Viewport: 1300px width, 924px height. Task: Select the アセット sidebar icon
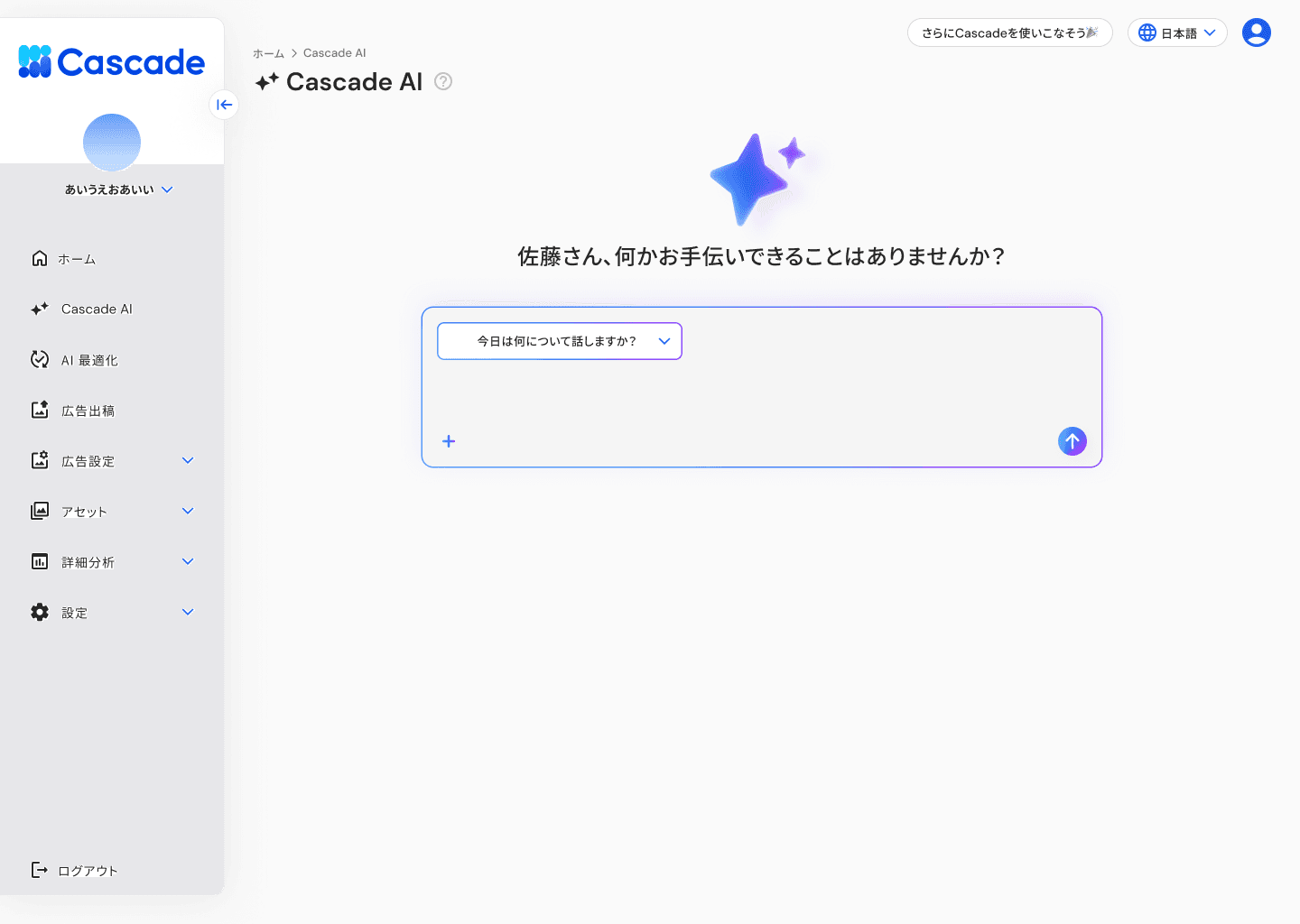point(40,511)
